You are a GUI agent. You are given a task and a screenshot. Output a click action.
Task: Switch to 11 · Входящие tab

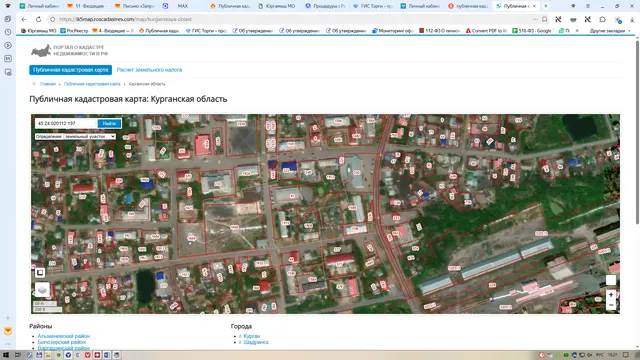pos(87,6)
